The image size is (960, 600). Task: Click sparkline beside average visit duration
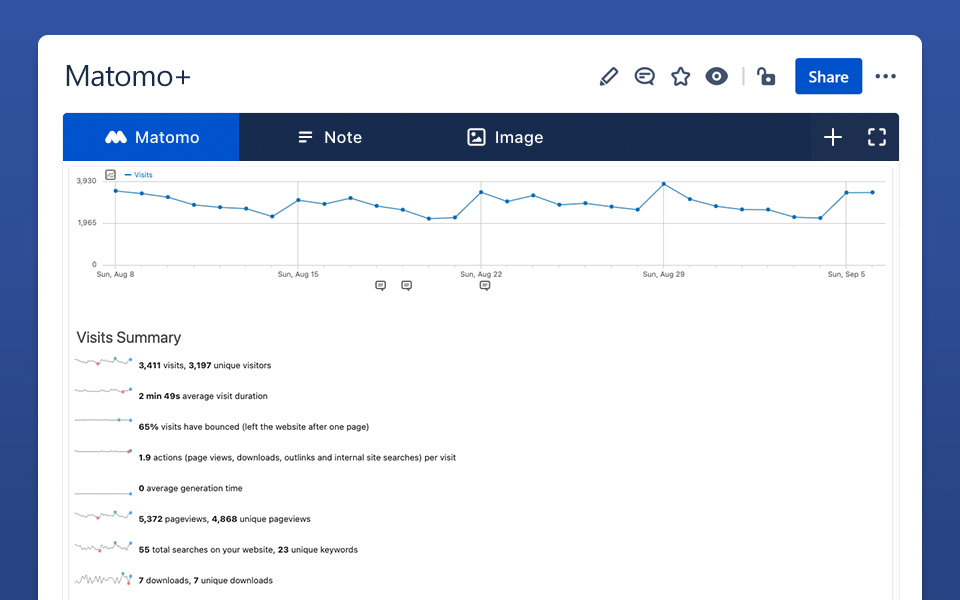coord(103,391)
